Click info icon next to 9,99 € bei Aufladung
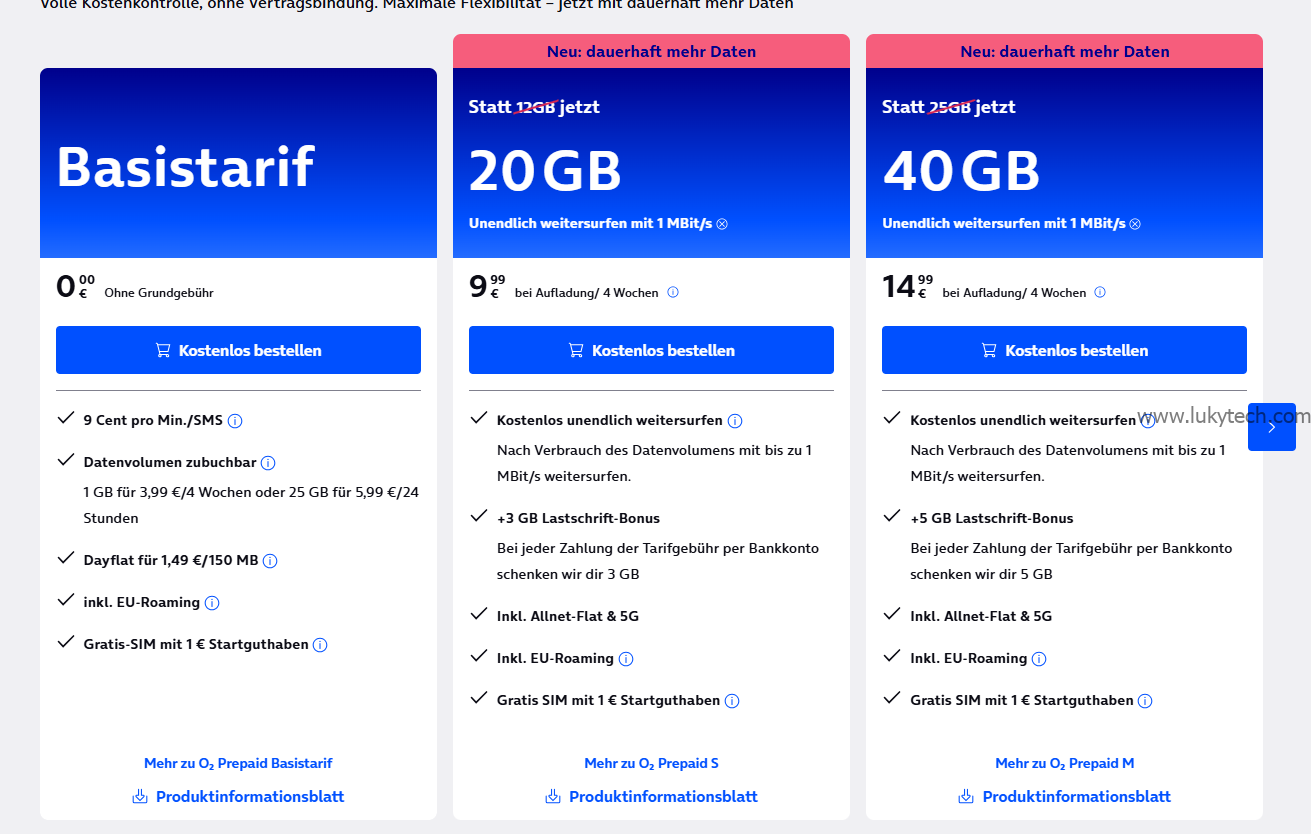The height and width of the screenshot is (834, 1311). pyautogui.click(x=673, y=292)
